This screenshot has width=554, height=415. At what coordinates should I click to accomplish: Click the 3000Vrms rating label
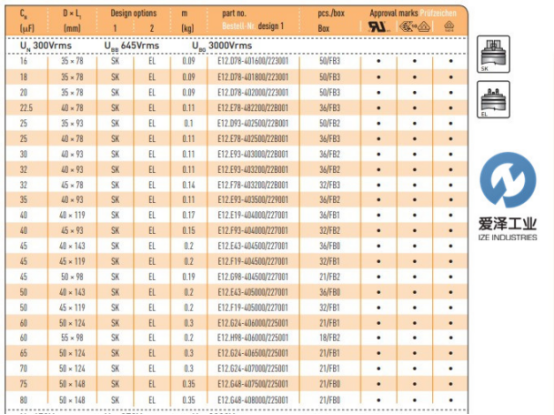pyautogui.click(x=230, y=46)
